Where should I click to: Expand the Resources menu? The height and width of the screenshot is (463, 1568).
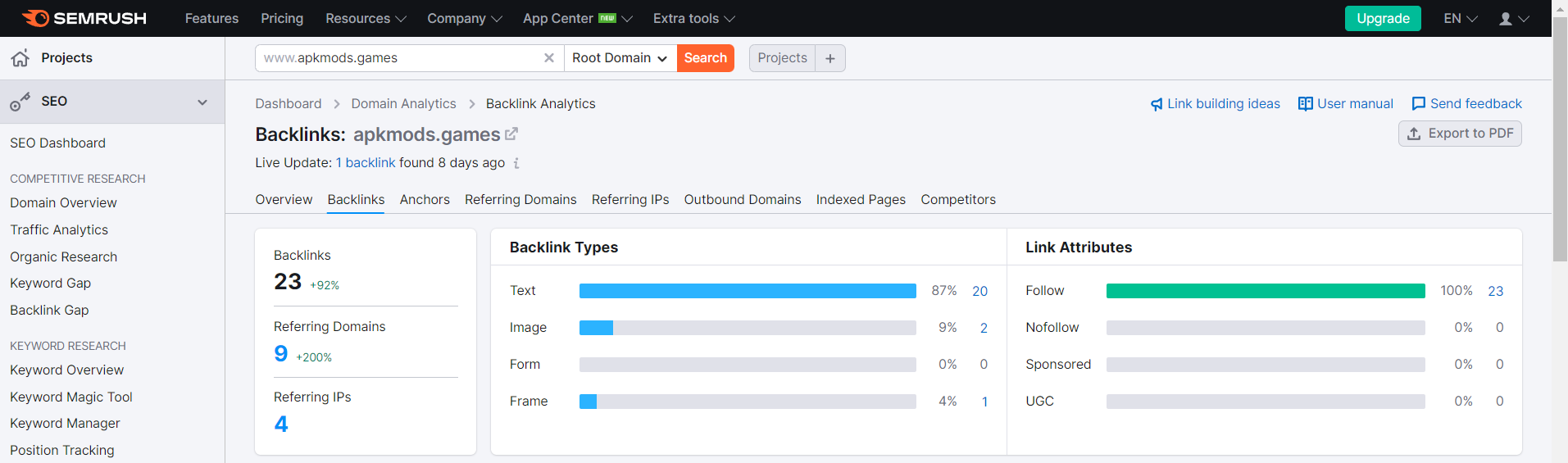366,18
